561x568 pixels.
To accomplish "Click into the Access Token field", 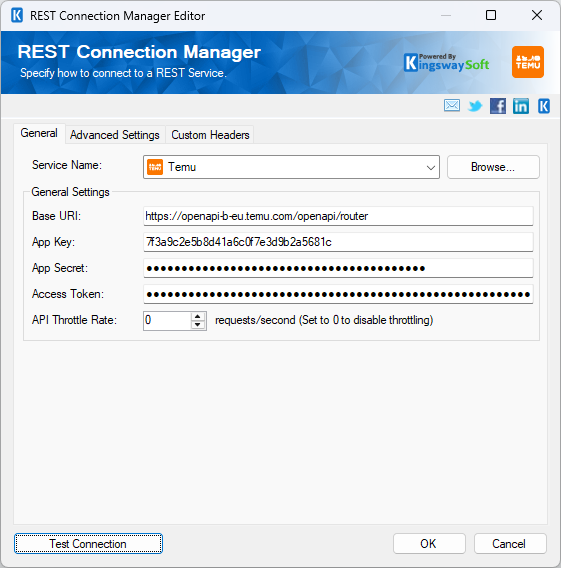I will 338,294.
